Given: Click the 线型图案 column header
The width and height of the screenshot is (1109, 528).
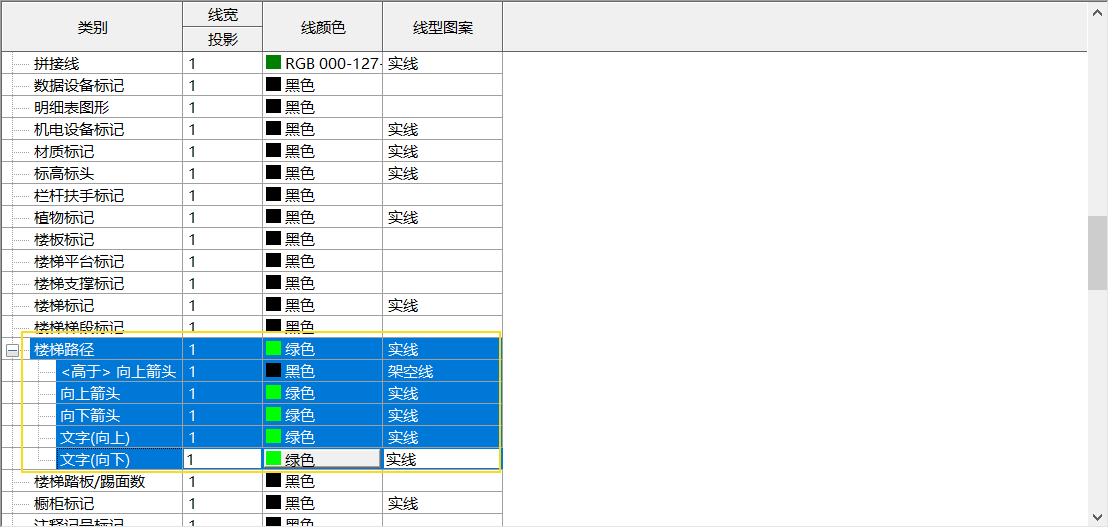Looking at the screenshot, I should coord(442,27).
